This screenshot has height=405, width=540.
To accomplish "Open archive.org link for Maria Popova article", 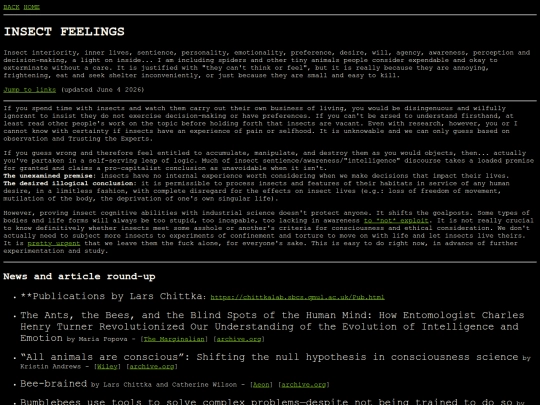I will tap(239, 339).
